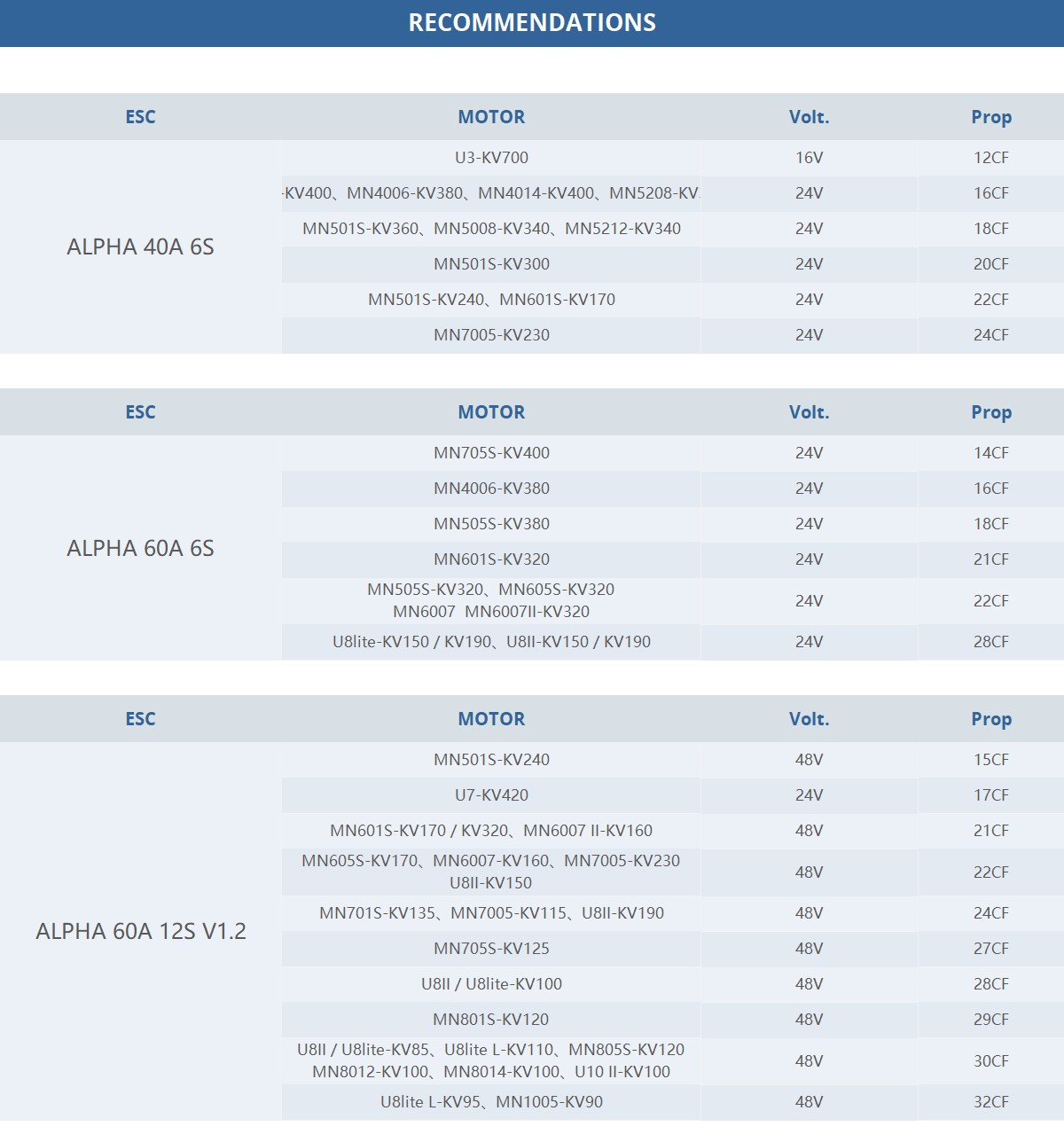Click the 24V cell in the U7-KV420 row

809,795
